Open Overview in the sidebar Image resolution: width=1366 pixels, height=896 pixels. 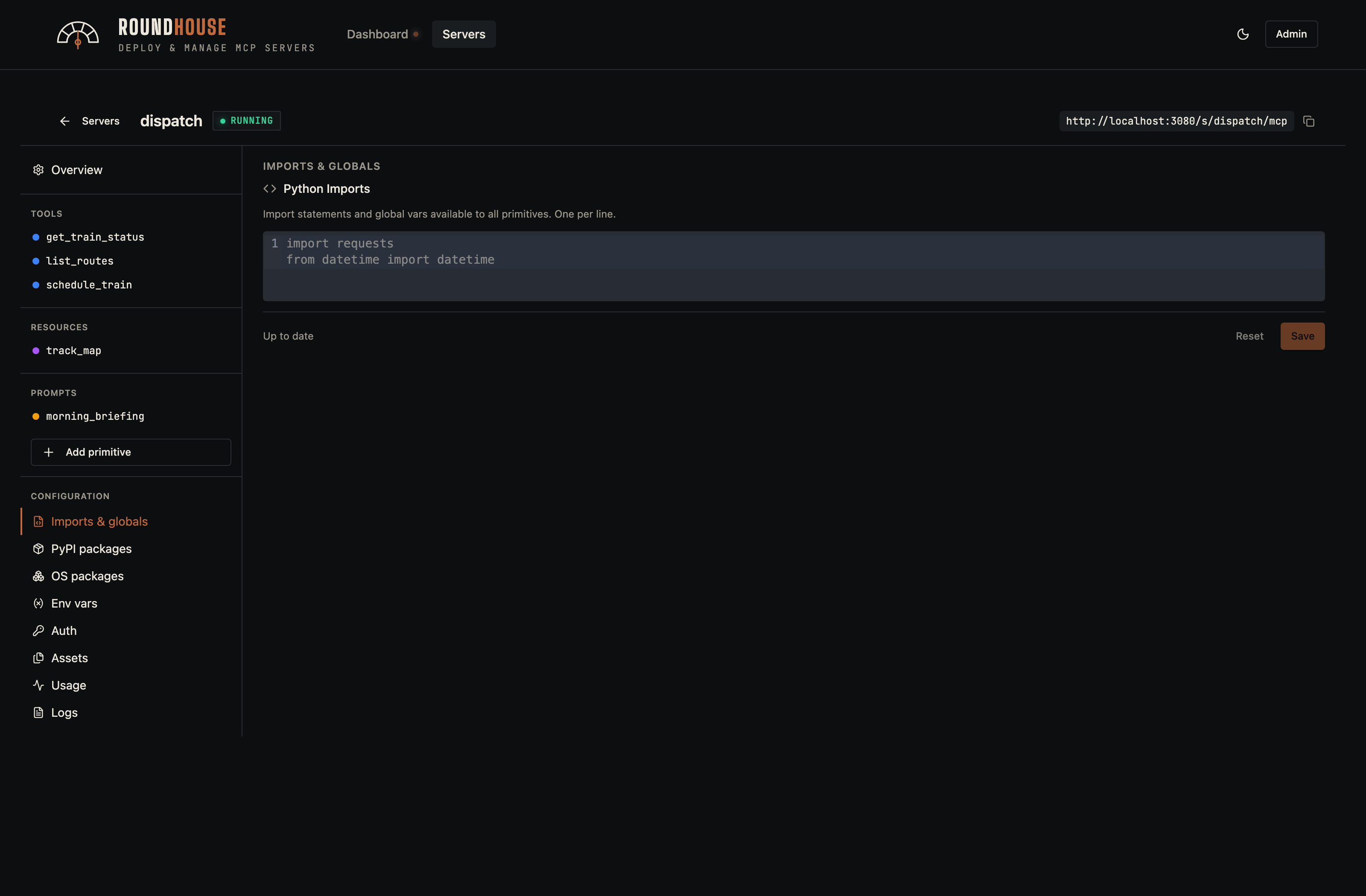[x=131, y=170]
